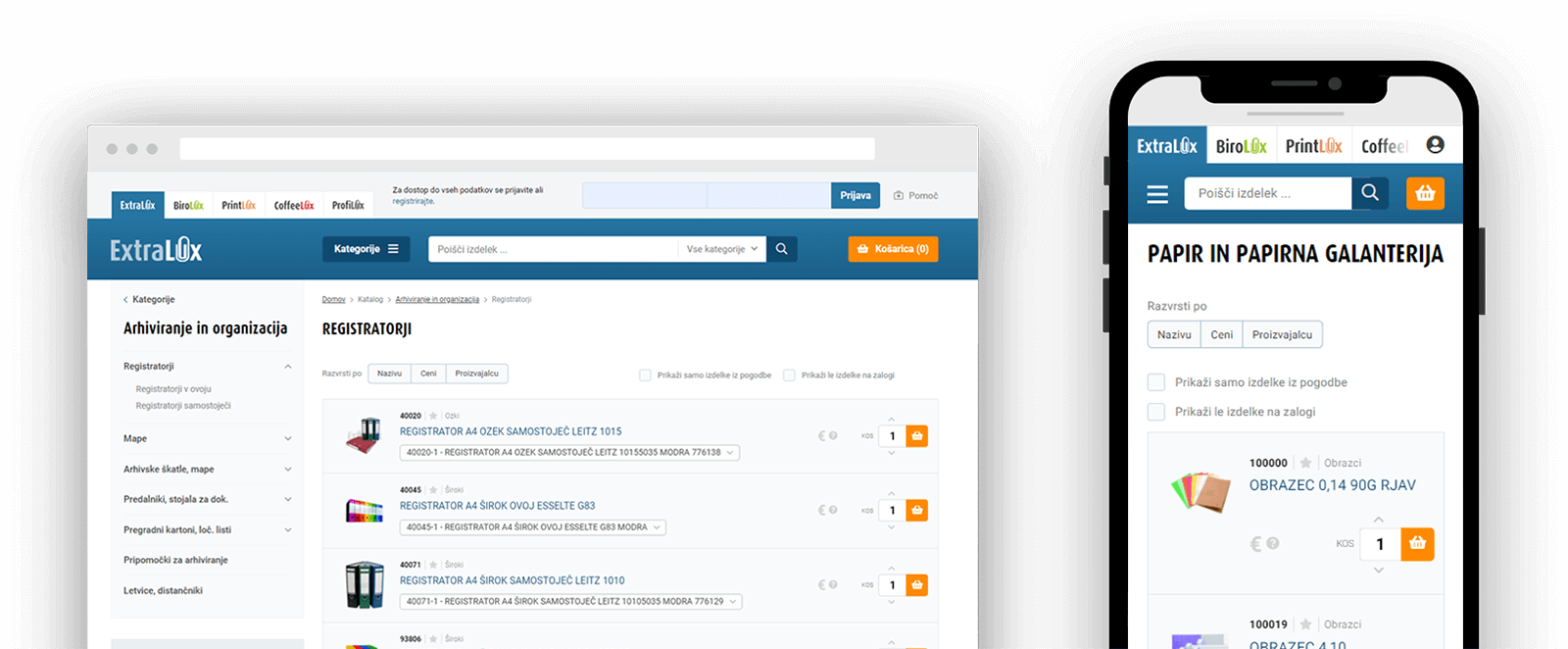
Task: Expand 'Arhivske škatle, mape' category
Action: 288,470
